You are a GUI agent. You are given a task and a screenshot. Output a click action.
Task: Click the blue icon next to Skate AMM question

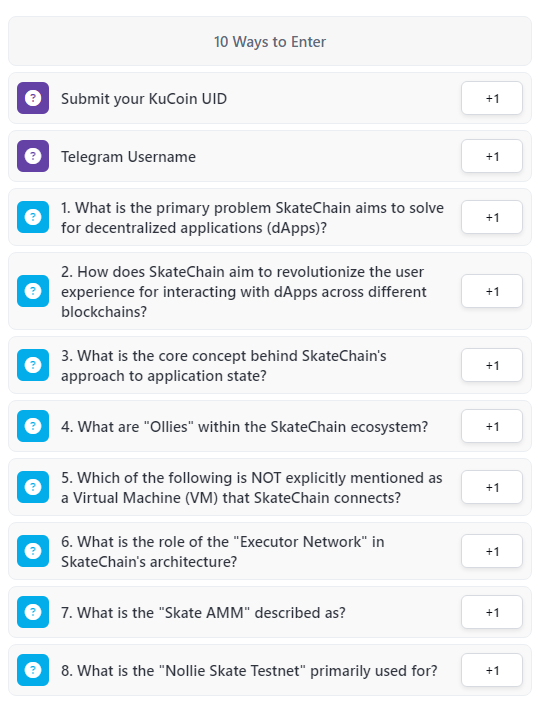[33, 612]
